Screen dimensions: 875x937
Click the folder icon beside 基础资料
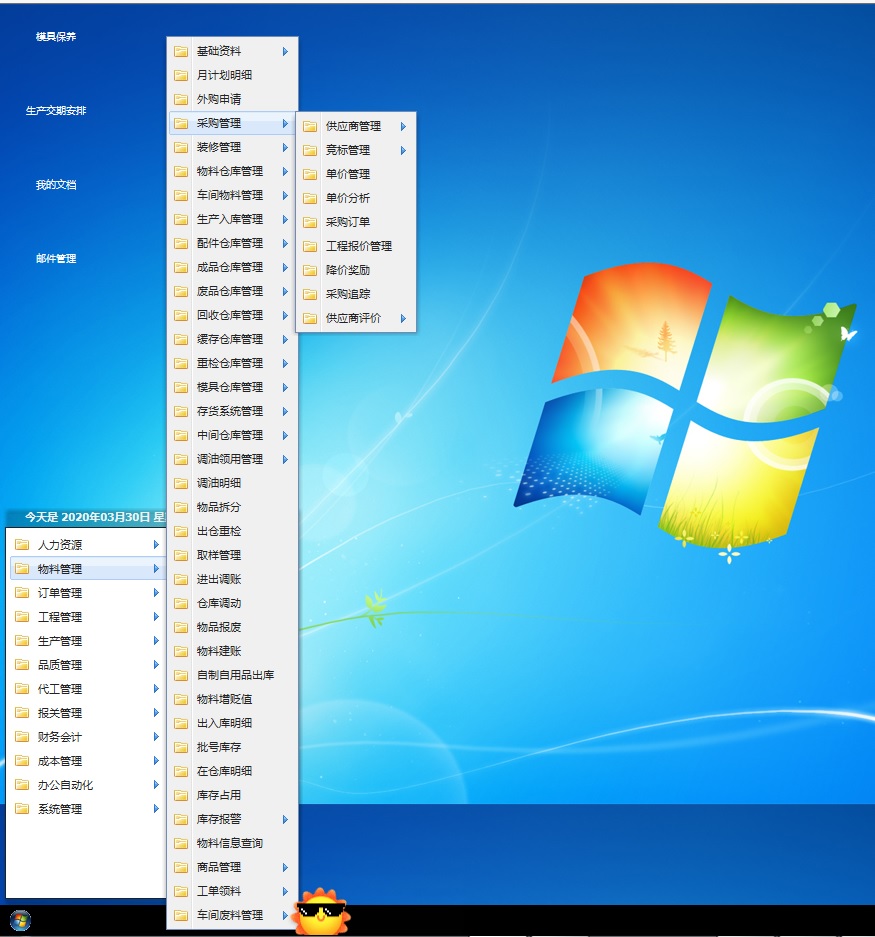pos(180,51)
